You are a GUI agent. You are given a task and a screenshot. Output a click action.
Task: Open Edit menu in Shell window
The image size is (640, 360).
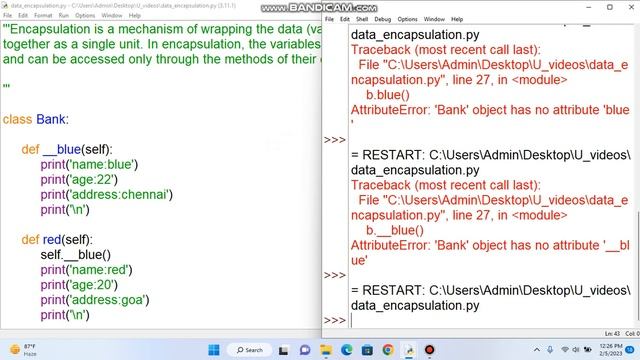pyautogui.click(x=345, y=19)
